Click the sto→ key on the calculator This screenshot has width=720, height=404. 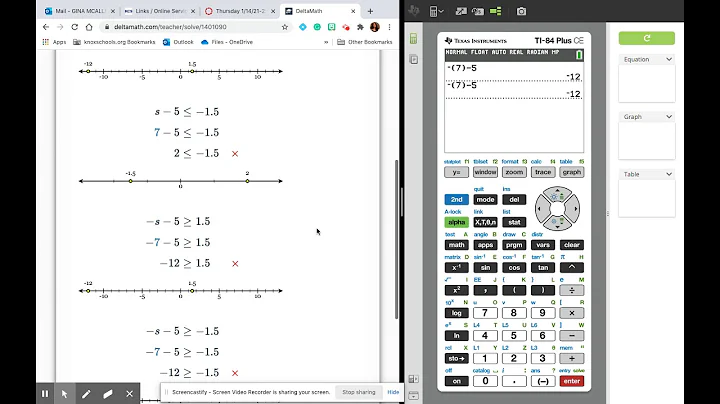pos(456,359)
